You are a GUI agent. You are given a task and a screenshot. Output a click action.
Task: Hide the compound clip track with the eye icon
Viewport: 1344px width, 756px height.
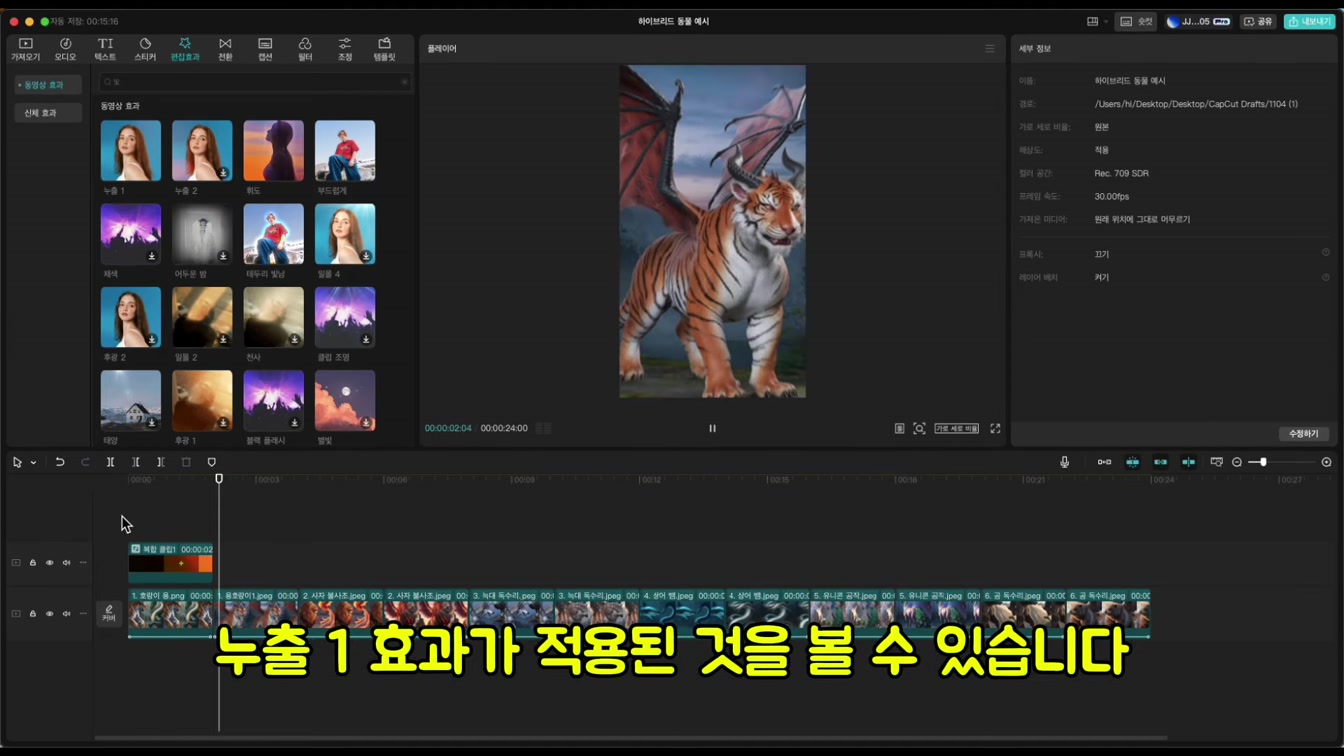[x=49, y=563]
